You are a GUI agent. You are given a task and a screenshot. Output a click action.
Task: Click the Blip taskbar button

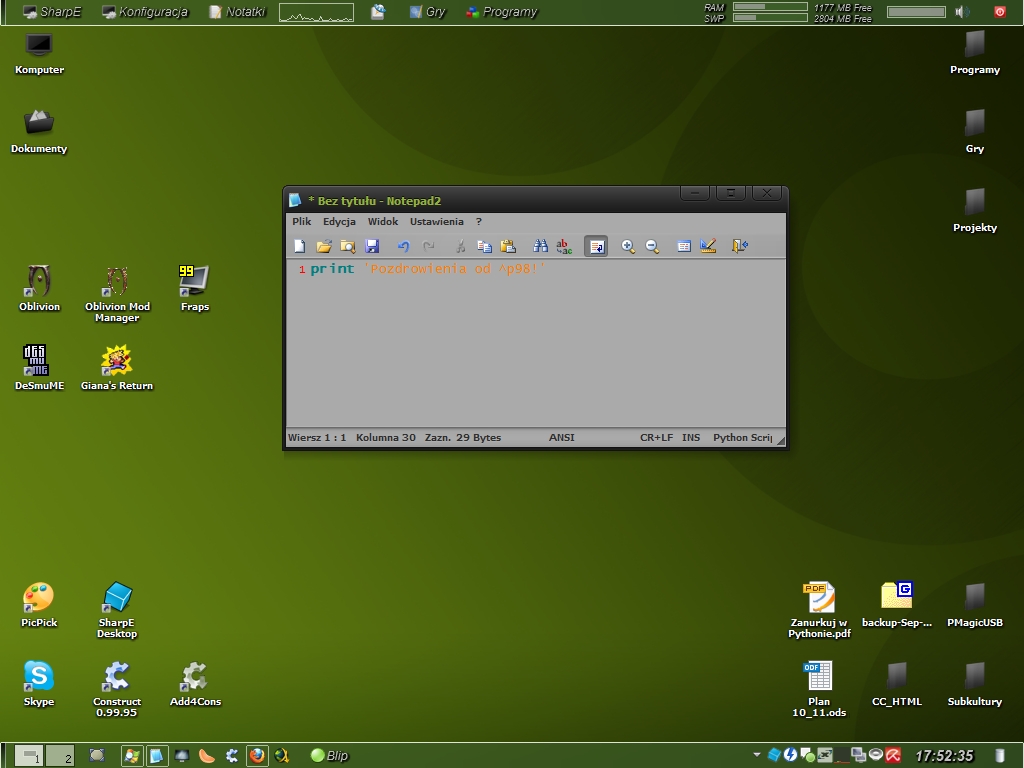[329, 756]
